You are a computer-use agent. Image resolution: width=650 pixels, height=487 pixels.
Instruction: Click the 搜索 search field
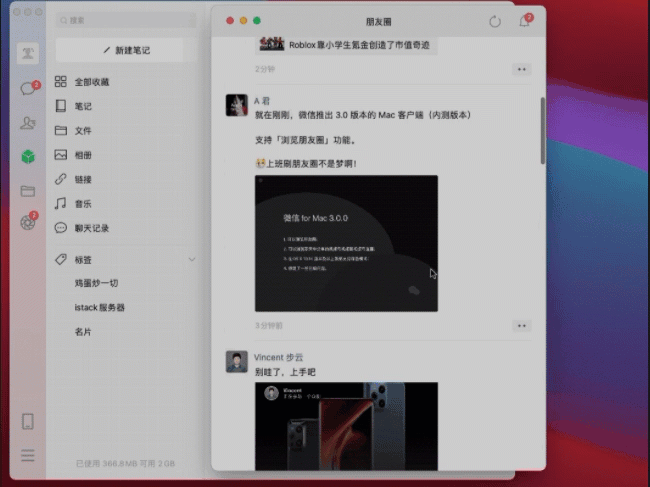click(126, 20)
